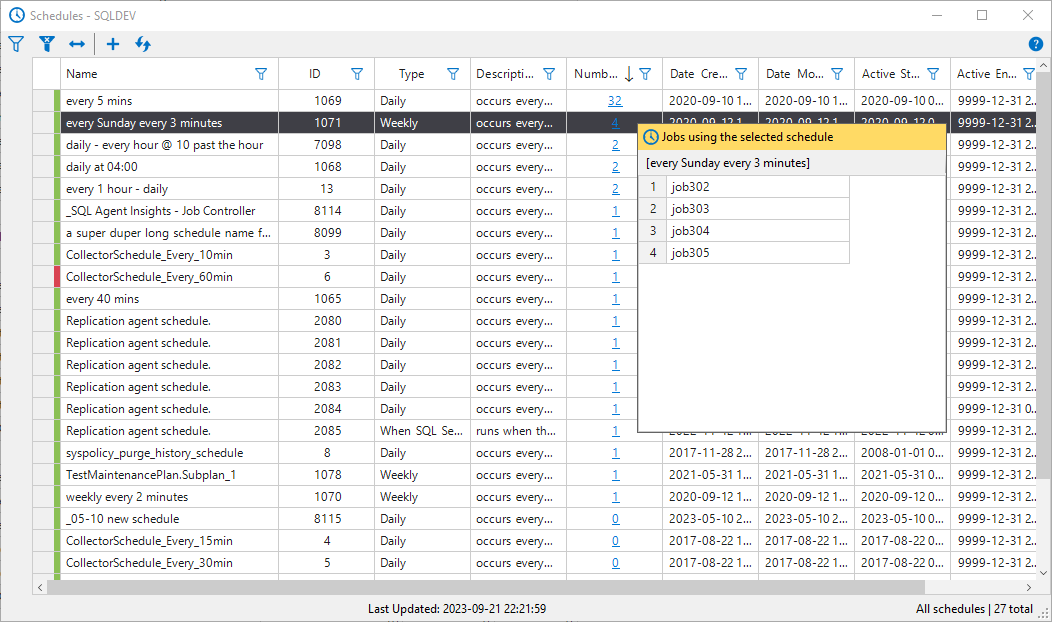This screenshot has height=622, width=1052.
Task: Click the clock icon in the jobs popup header
Action: [651, 137]
